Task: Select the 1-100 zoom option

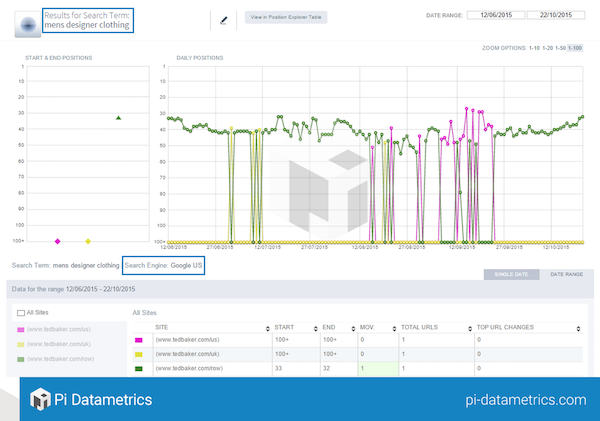Action: 576,47
